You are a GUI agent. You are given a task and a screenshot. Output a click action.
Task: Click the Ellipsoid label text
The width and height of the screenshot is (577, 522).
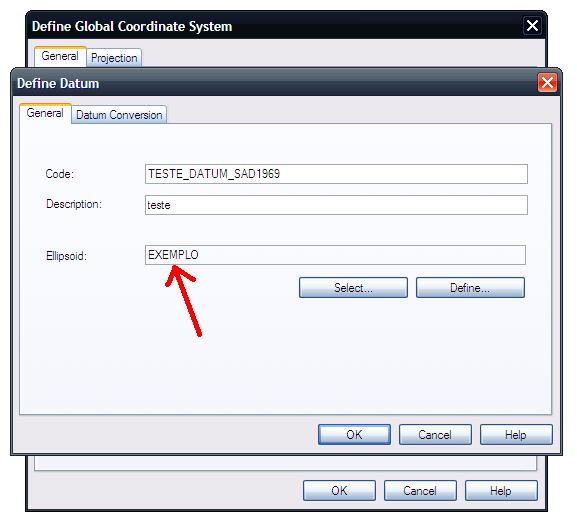67,256
